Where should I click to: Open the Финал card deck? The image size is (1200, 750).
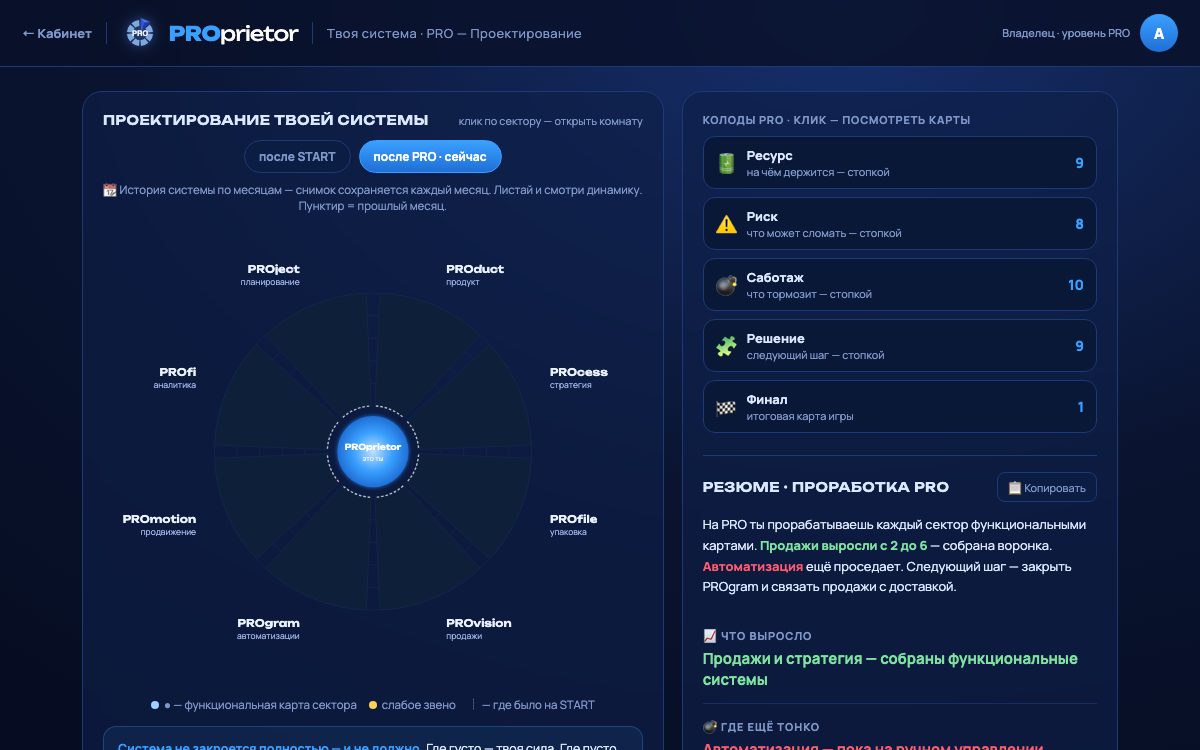[x=900, y=407]
